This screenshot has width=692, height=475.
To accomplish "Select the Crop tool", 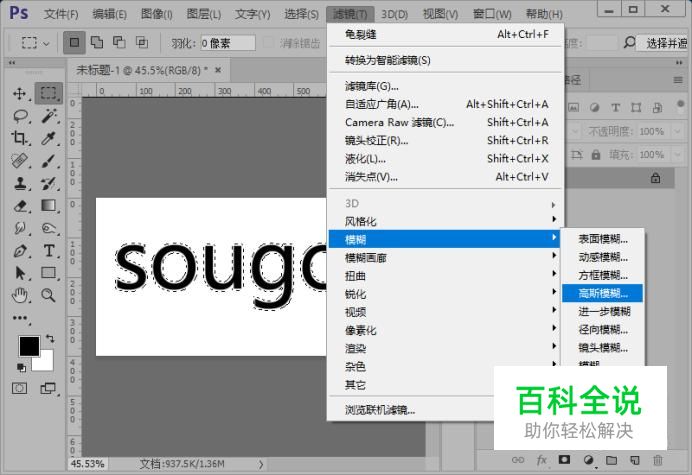I will click(x=19, y=138).
